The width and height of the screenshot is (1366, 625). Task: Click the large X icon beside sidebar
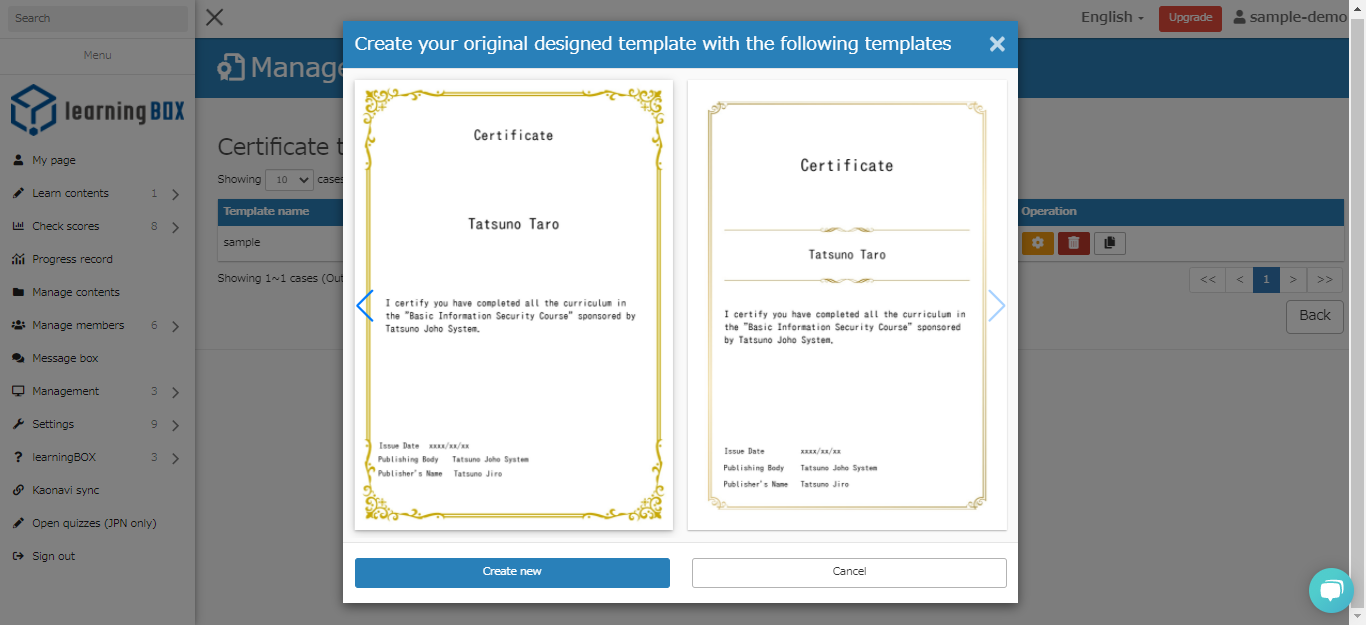point(214,17)
